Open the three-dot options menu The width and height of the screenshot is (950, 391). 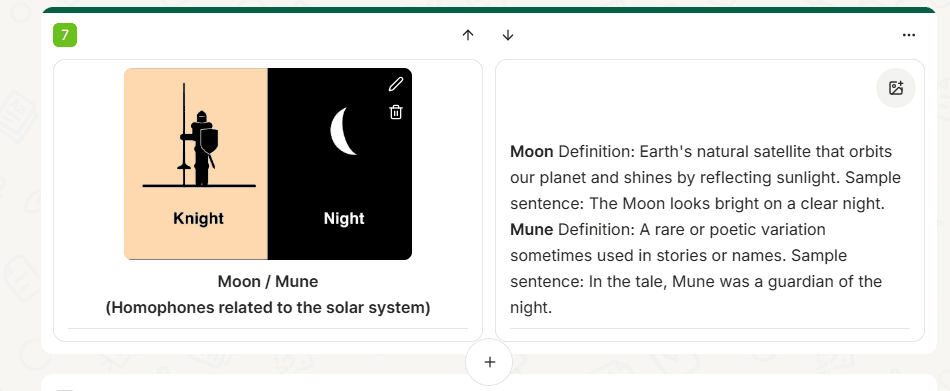tap(908, 35)
